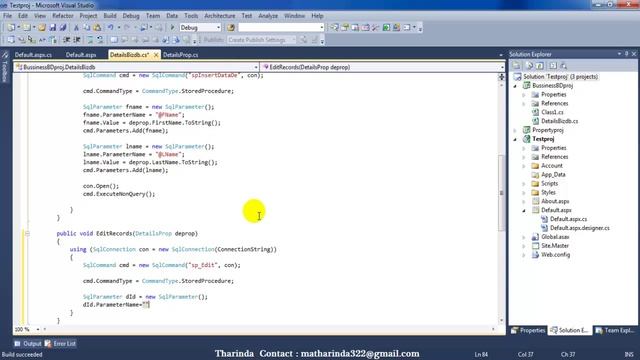The height and width of the screenshot is (360, 640).
Task: Click the View Code icon in Solution Explorer
Action: pyautogui.click(x=553, y=66)
